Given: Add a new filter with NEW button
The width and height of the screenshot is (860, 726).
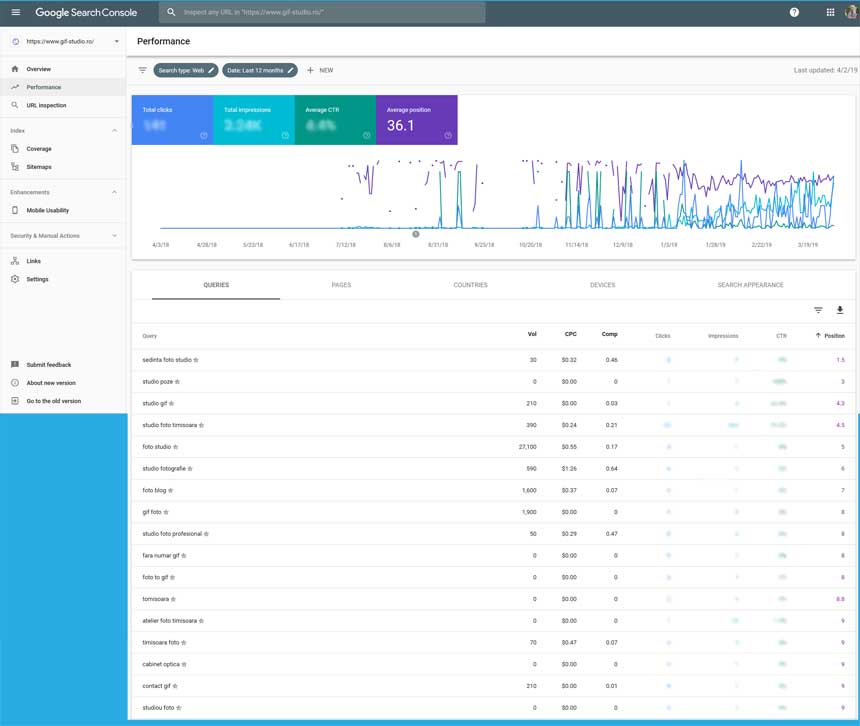Looking at the screenshot, I should click(320, 70).
